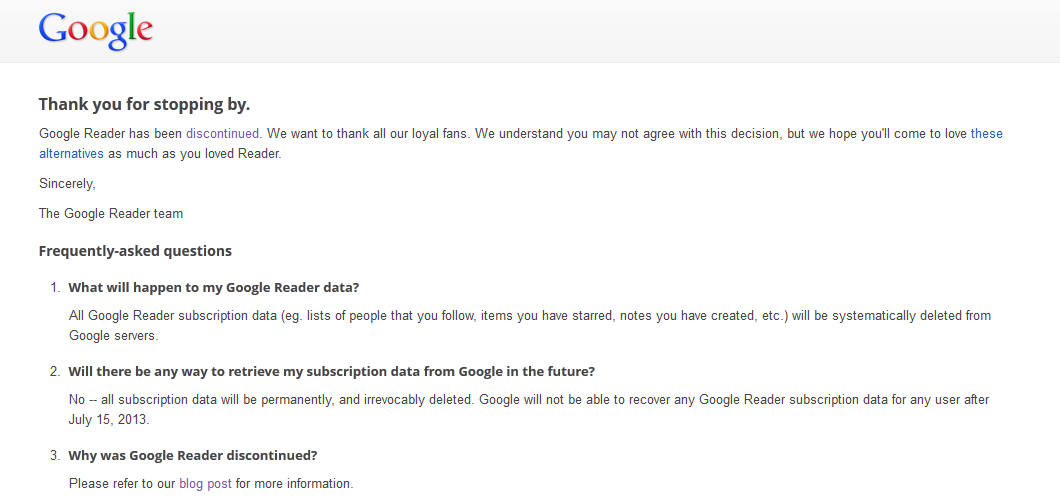Click the Google logo

[x=95, y=31]
